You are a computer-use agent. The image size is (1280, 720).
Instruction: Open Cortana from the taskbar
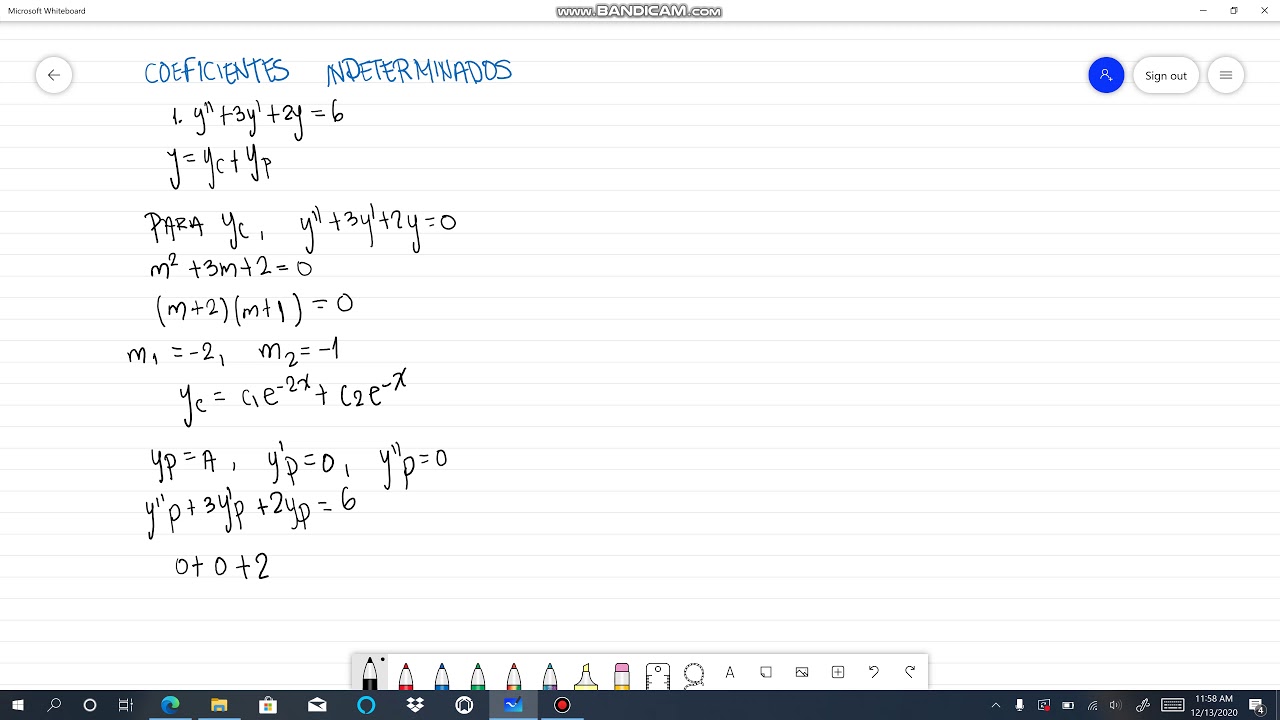click(x=90, y=705)
